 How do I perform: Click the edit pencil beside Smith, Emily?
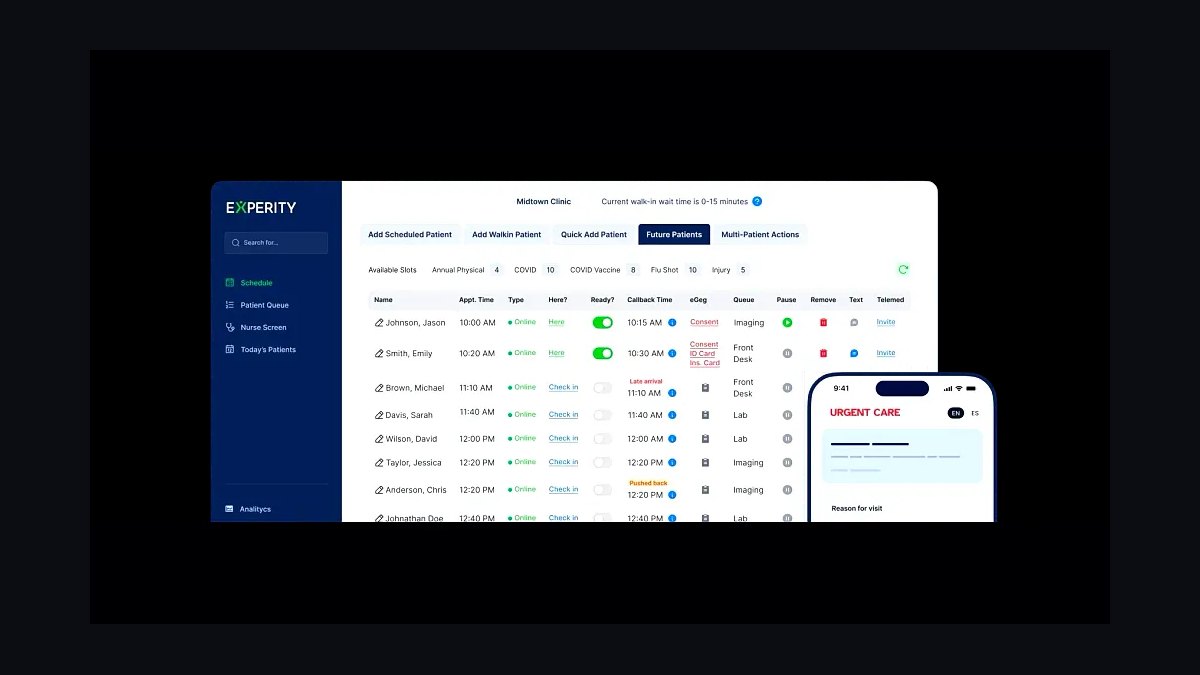pos(379,354)
